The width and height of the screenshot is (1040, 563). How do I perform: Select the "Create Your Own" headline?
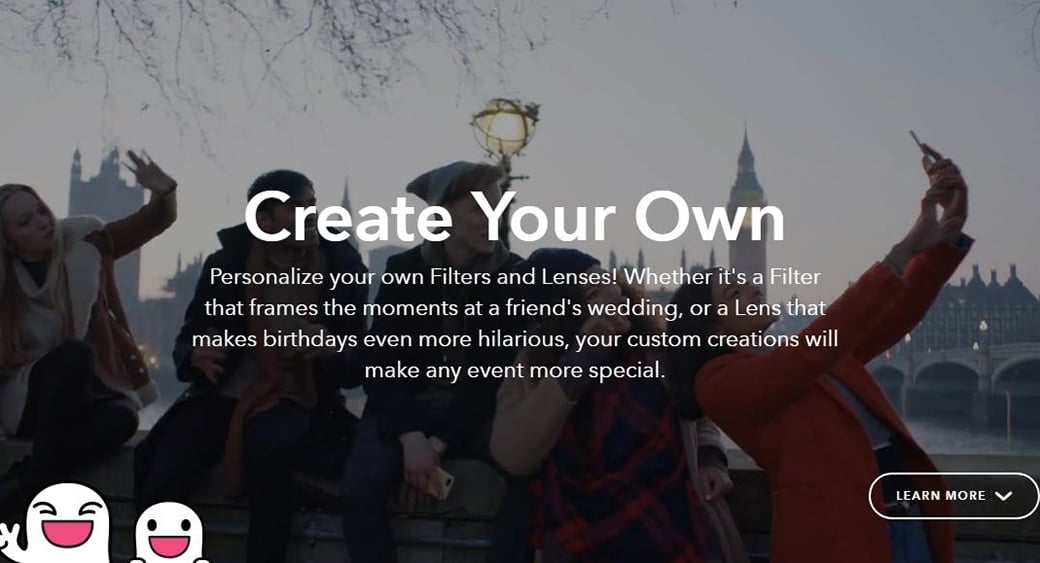coord(515,217)
